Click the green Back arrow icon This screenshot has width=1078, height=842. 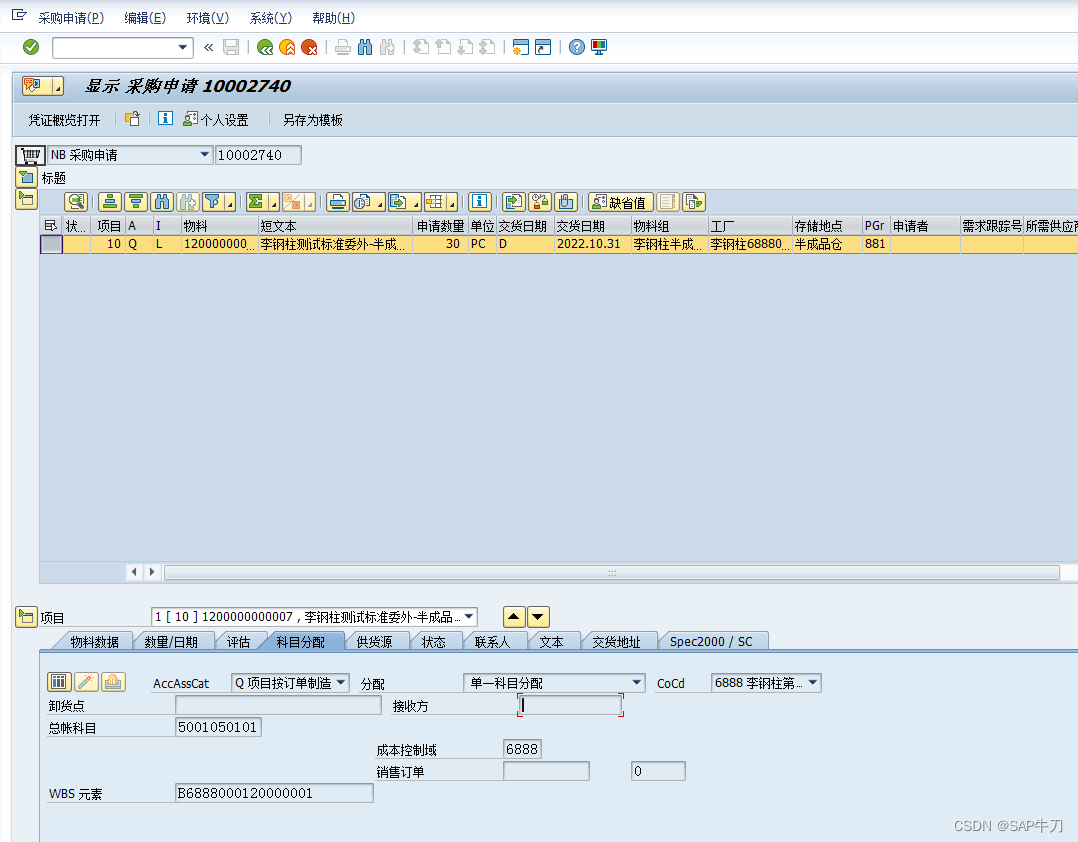(x=265, y=47)
